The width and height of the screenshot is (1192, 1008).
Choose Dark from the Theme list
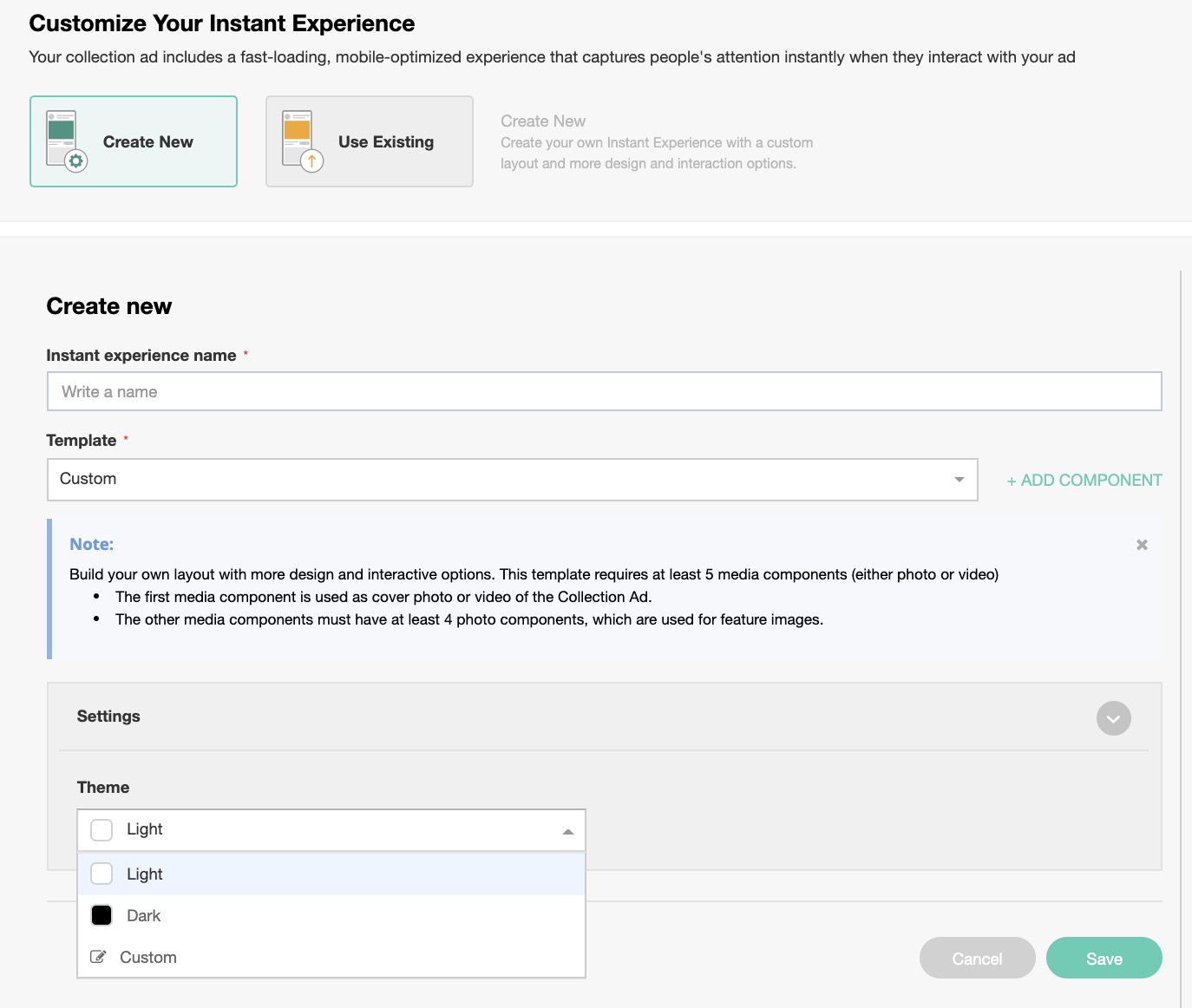click(144, 916)
